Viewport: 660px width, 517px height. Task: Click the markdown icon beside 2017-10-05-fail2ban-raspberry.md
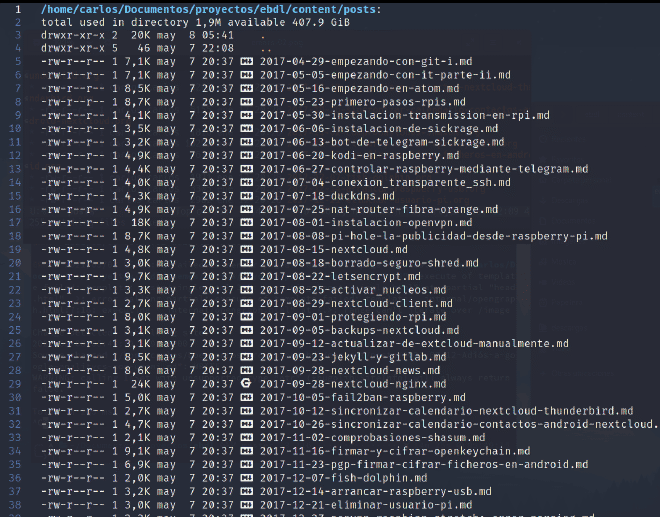tap(247, 397)
